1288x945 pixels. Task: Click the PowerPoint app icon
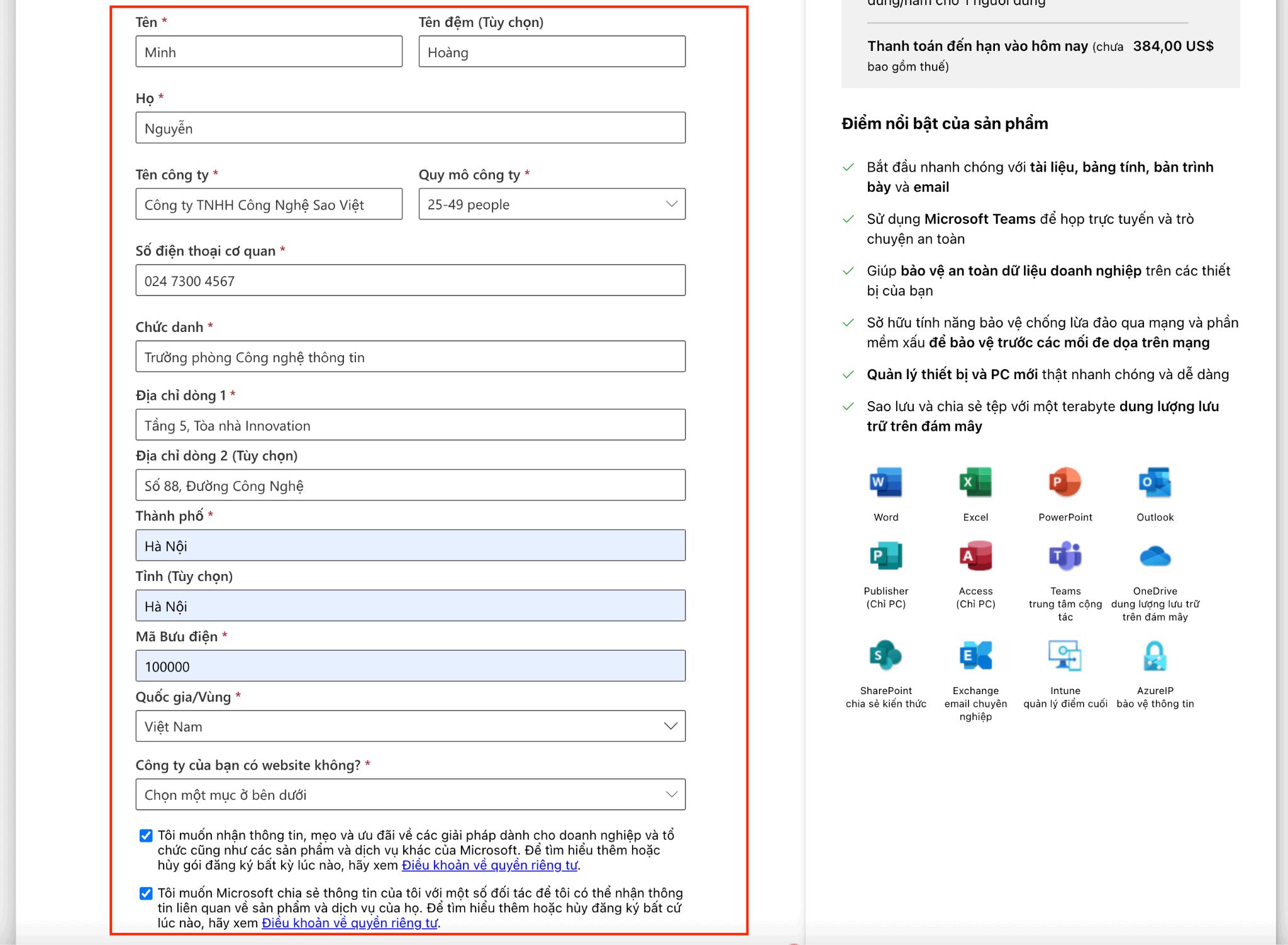[1065, 482]
